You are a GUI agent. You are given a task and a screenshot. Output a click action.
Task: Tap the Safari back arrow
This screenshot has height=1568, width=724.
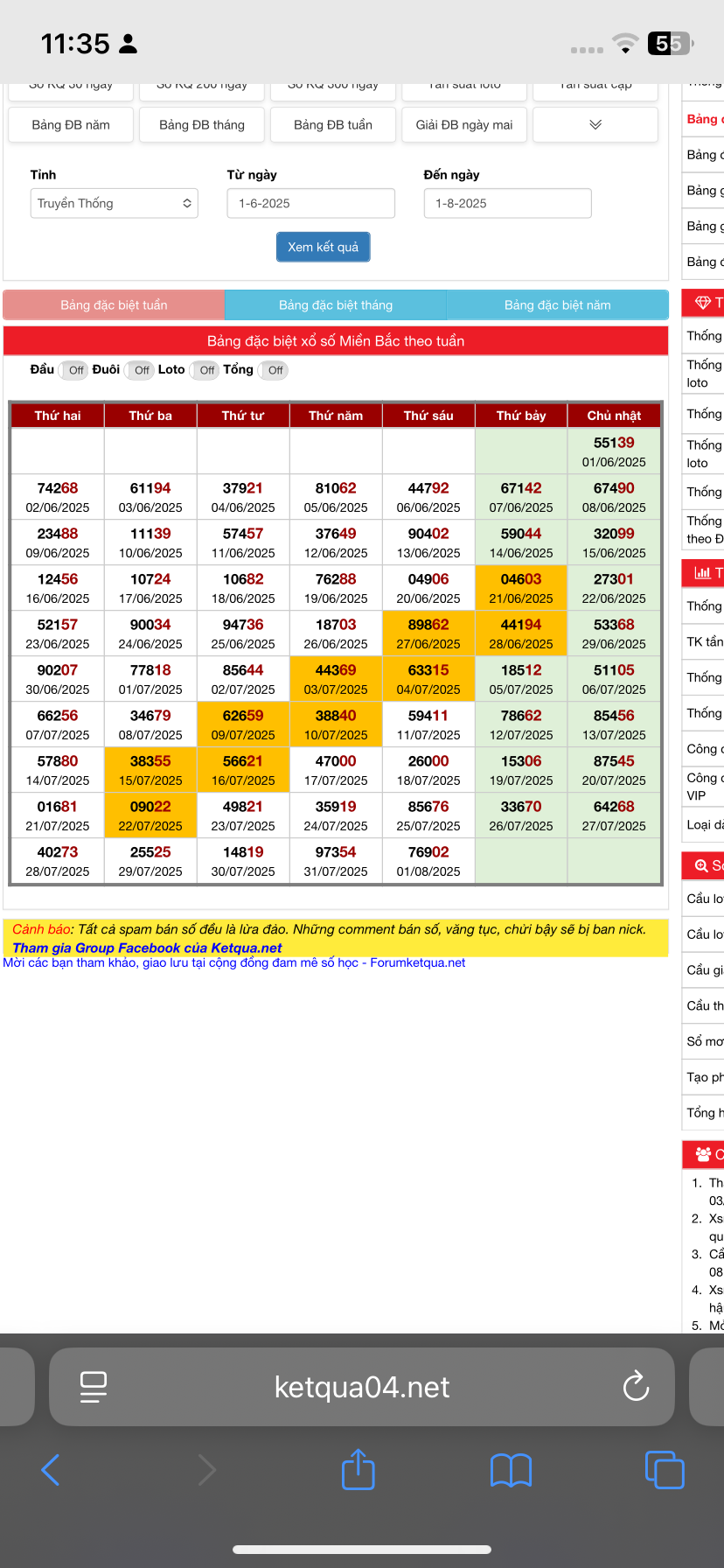(x=51, y=1470)
